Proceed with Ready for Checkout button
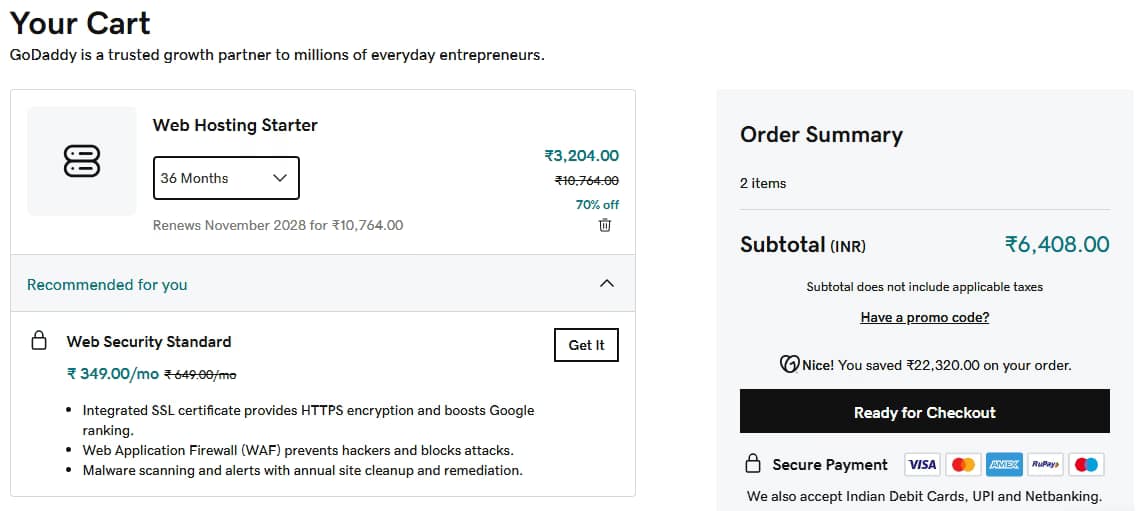The image size is (1136, 511). (x=924, y=412)
